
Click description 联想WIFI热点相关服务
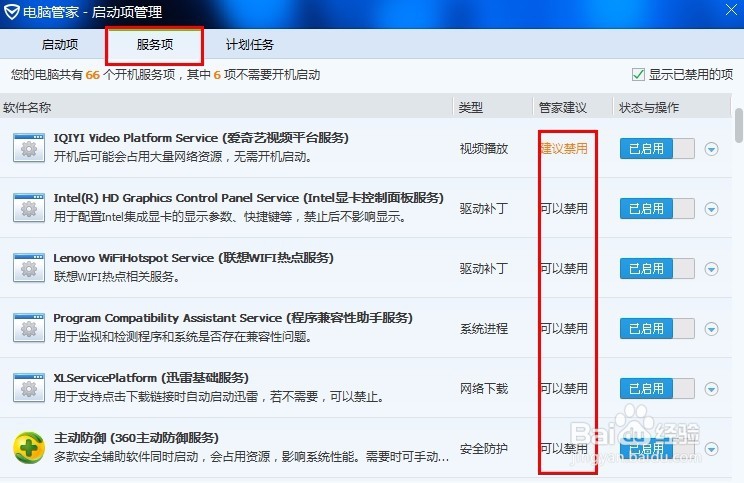pos(117,276)
